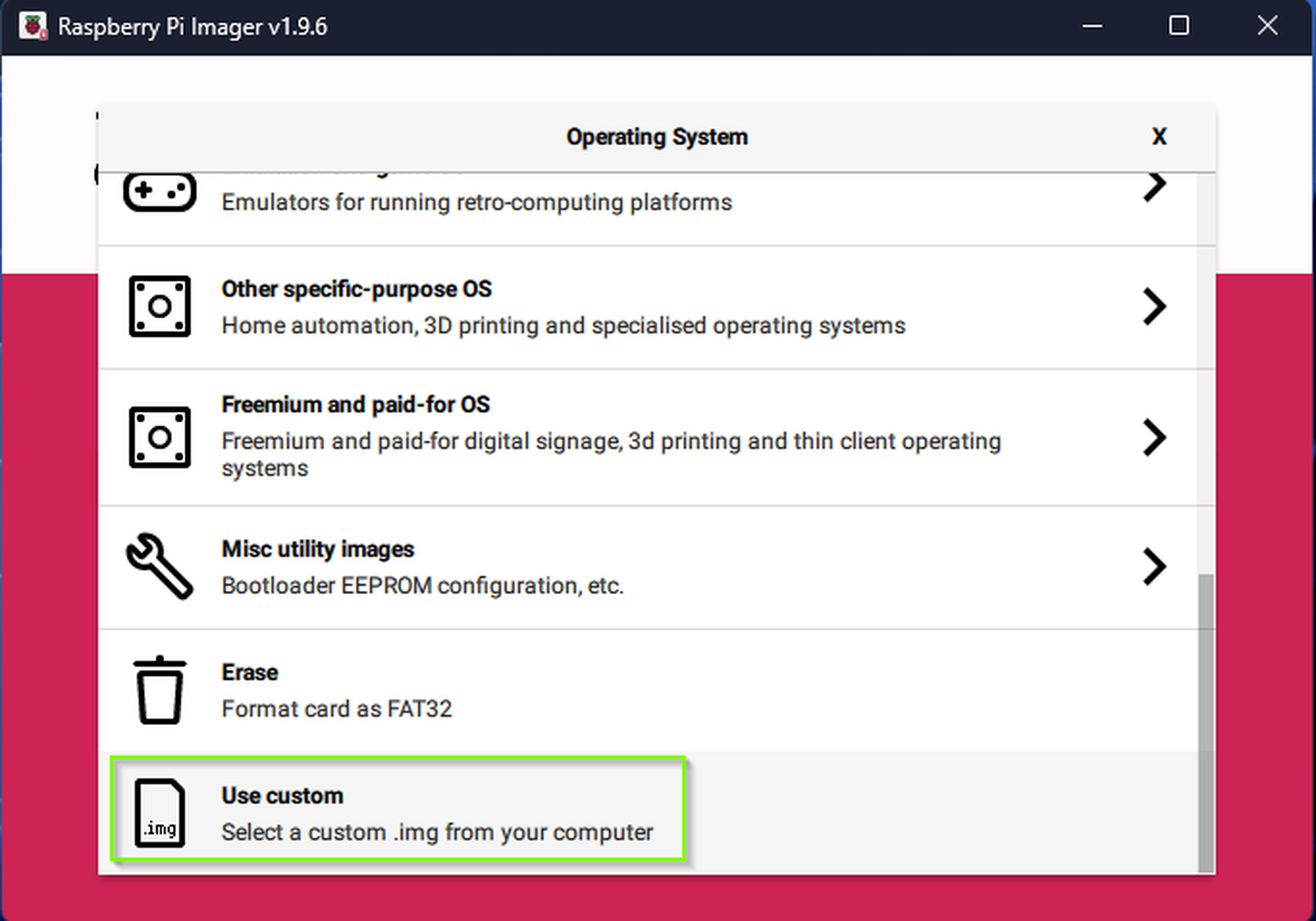
Task: Click the Raspberry Pi logo in title bar
Action: pos(33,26)
